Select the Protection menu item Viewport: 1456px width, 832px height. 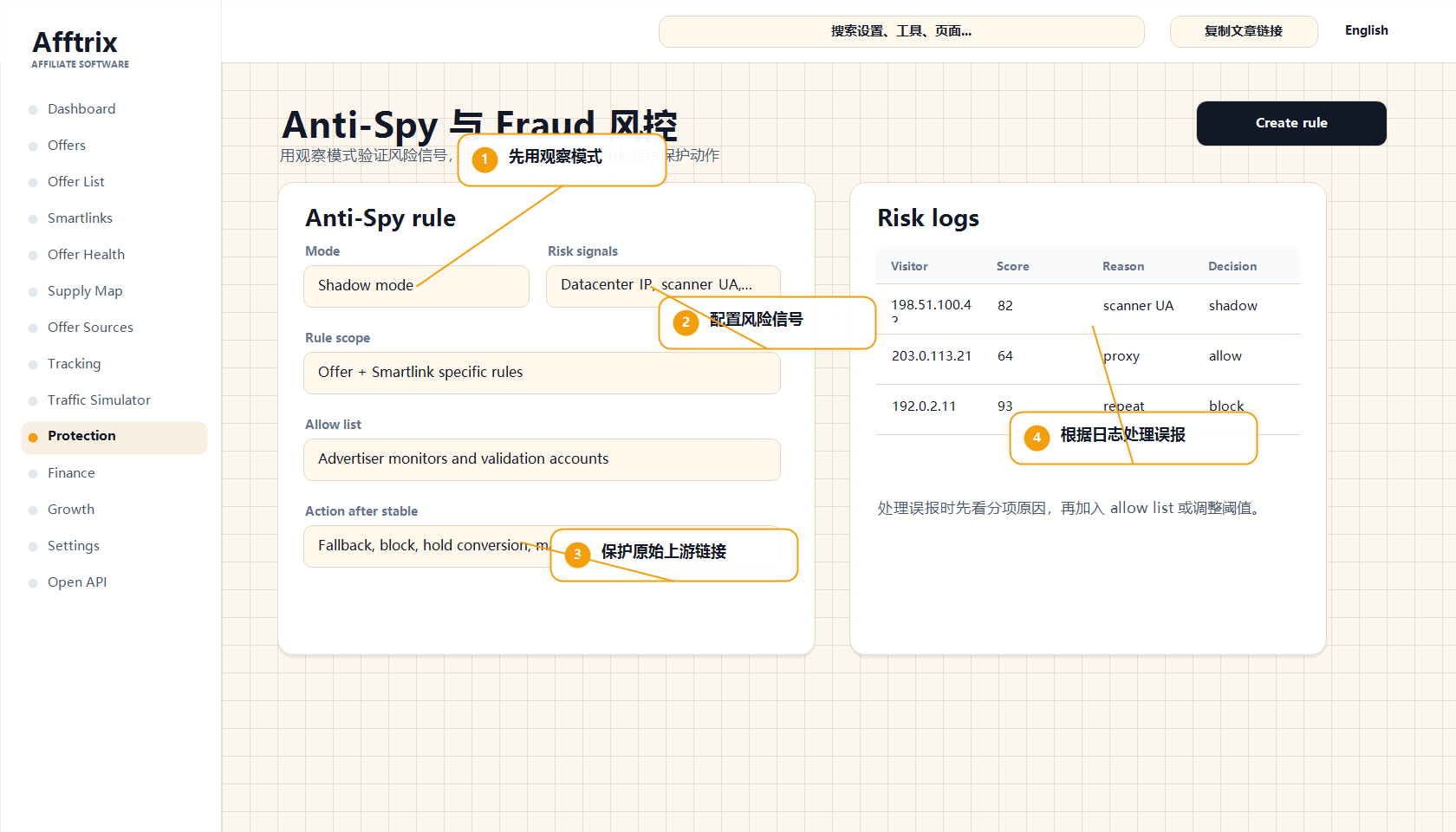pyautogui.click(x=114, y=437)
